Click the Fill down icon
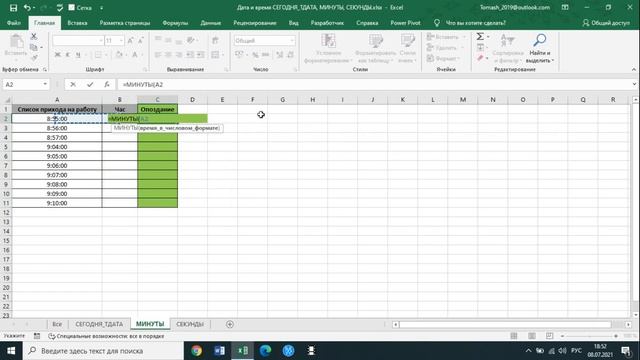Viewport: 640px width, 360px height. tap(481, 47)
